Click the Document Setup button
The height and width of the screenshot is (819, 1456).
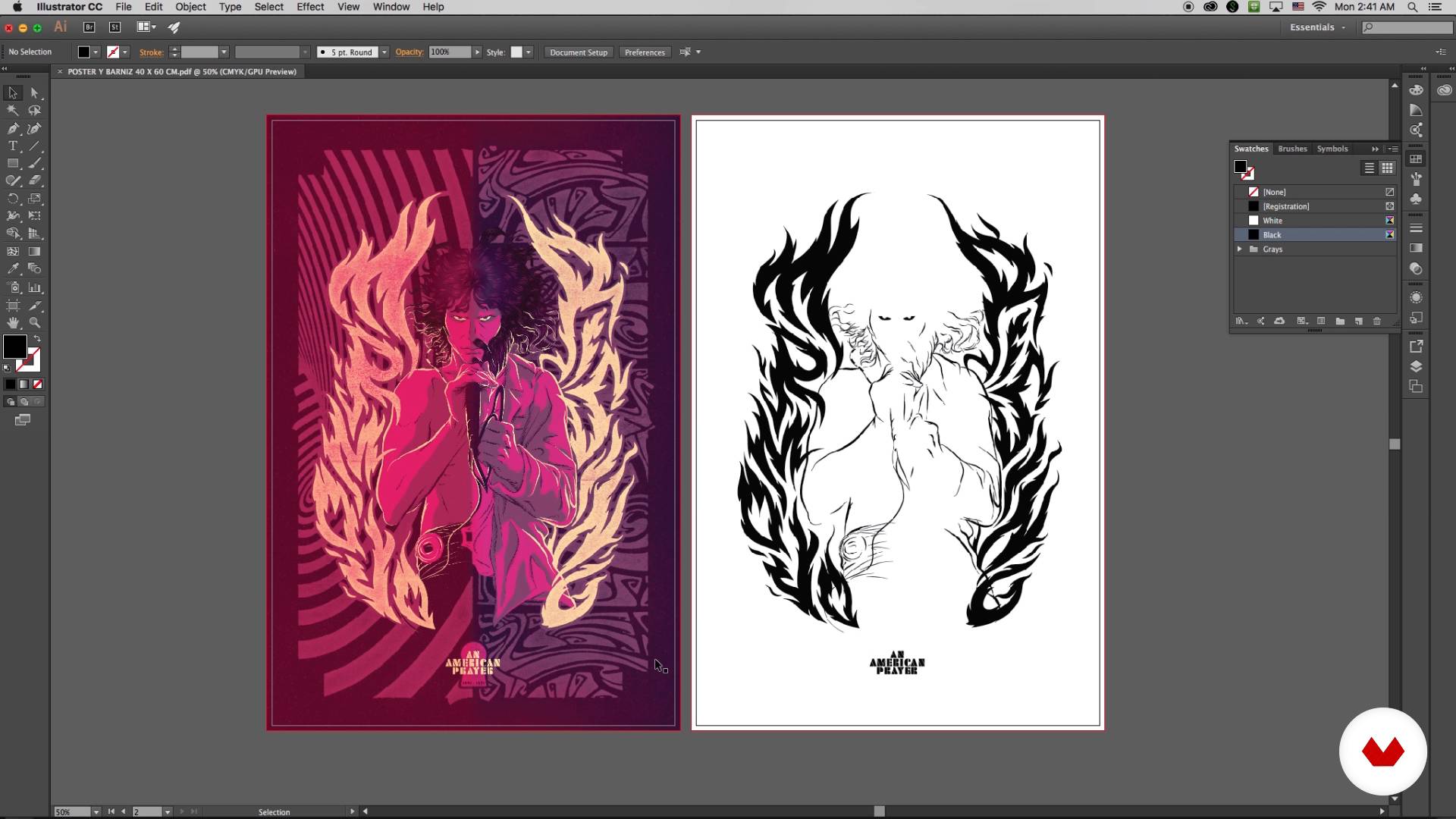click(579, 52)
